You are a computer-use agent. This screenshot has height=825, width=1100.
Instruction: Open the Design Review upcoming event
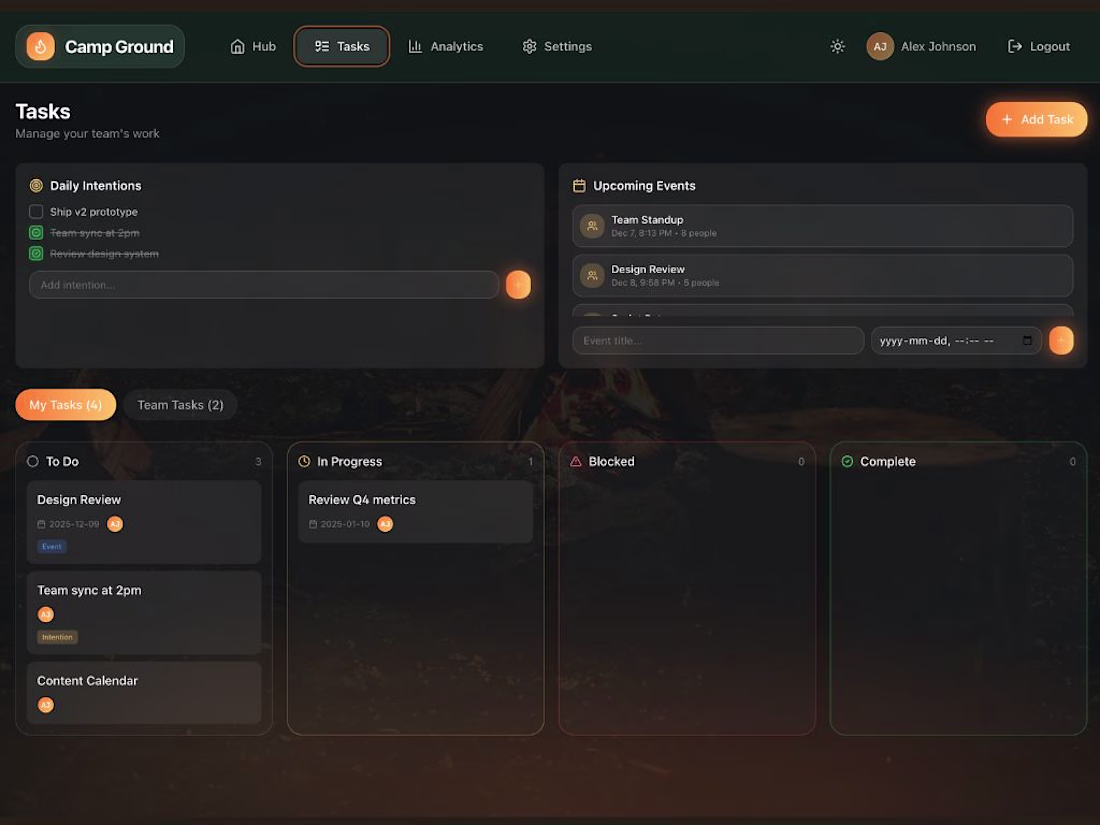click(x=822, y=275)
